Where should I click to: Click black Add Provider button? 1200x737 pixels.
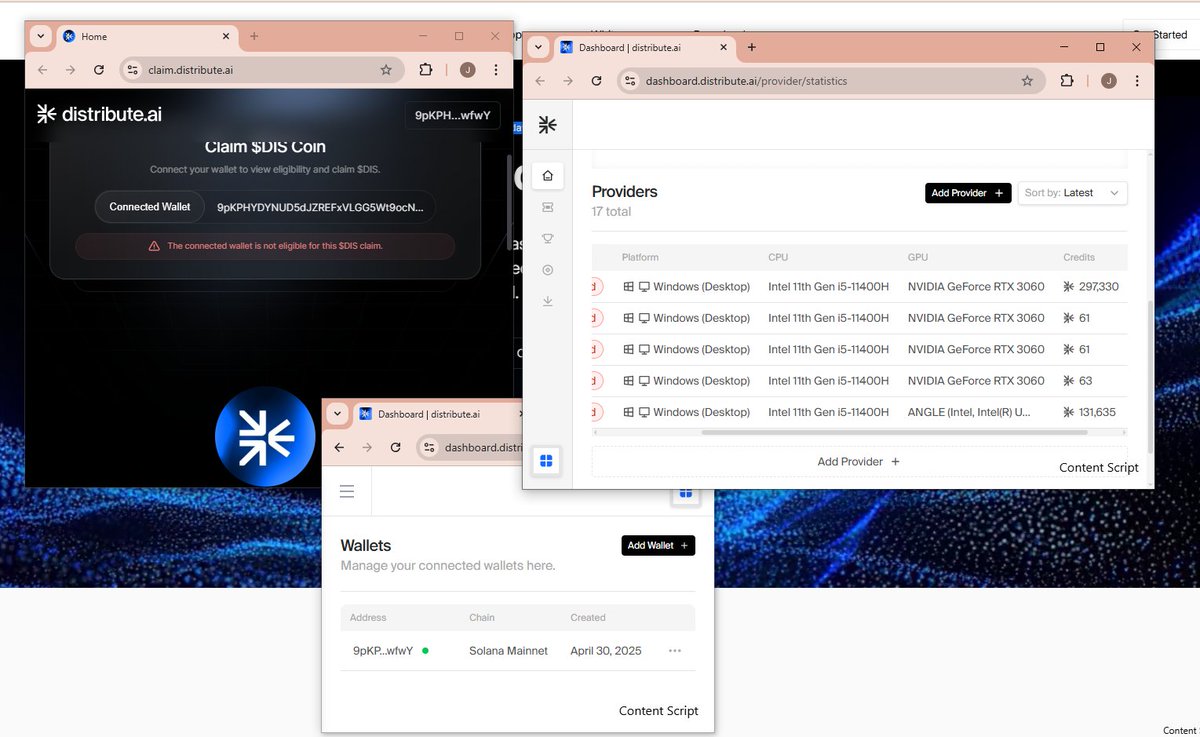click(x=968, y=193)
